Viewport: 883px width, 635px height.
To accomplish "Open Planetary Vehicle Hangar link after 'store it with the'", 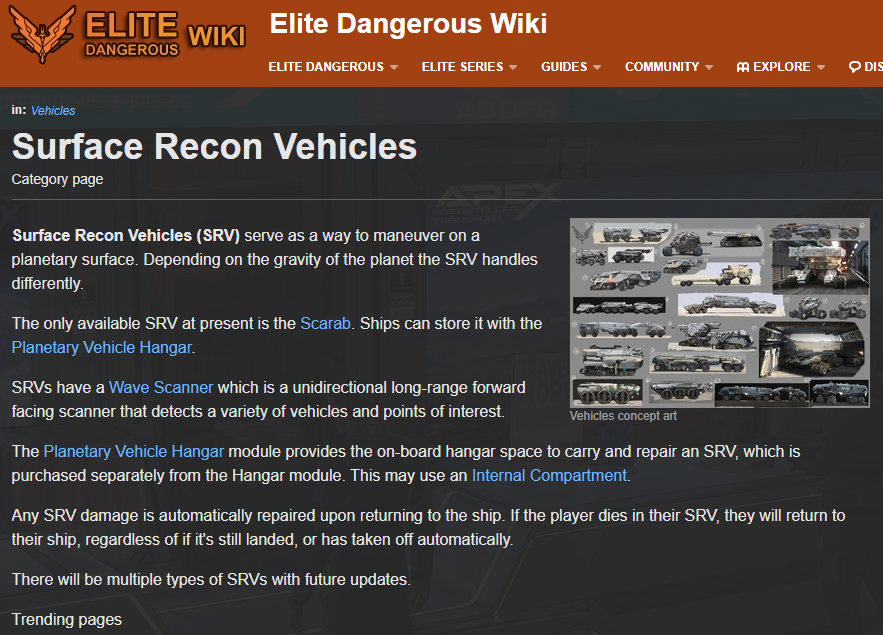I will [x=102, y=348].
